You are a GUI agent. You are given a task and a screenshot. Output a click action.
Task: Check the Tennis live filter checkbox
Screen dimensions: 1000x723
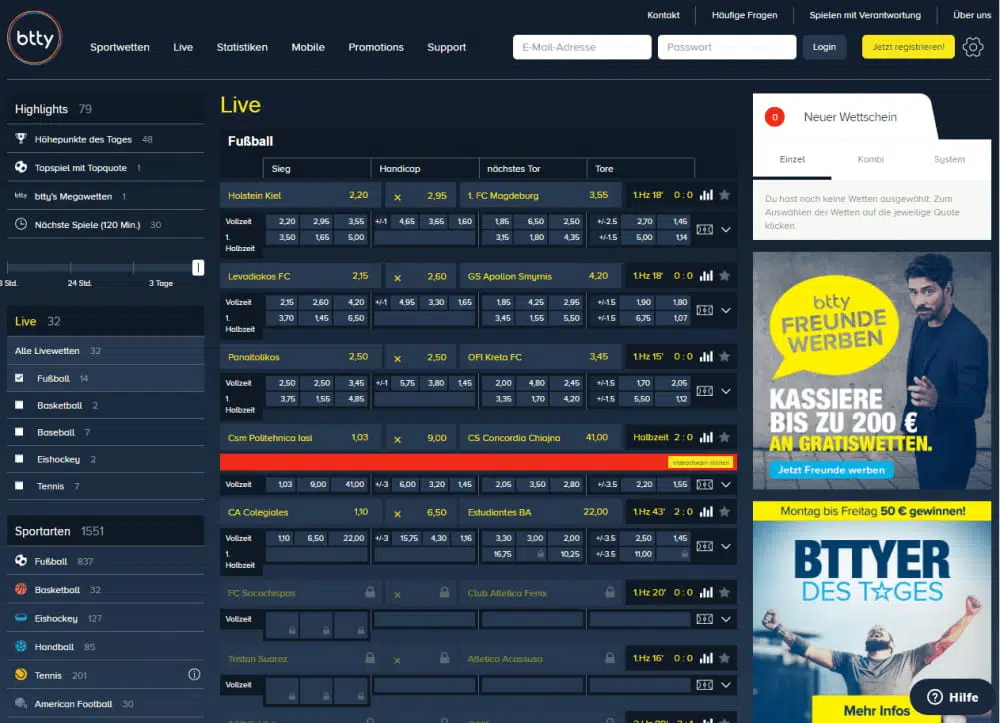point(19,486)
